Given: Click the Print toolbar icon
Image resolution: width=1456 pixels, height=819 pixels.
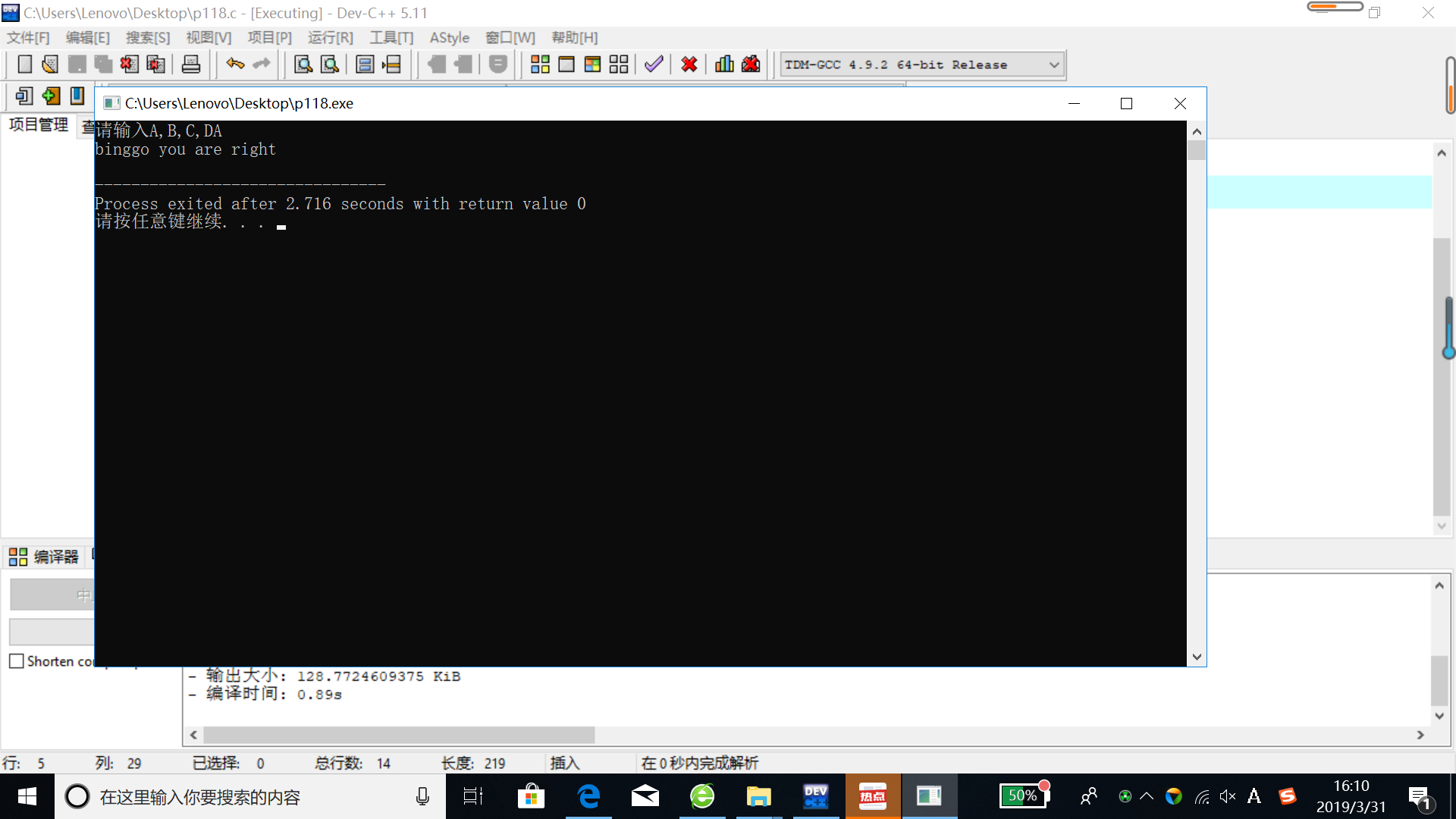Looking at the screenshot, I should tap(191, 64).
